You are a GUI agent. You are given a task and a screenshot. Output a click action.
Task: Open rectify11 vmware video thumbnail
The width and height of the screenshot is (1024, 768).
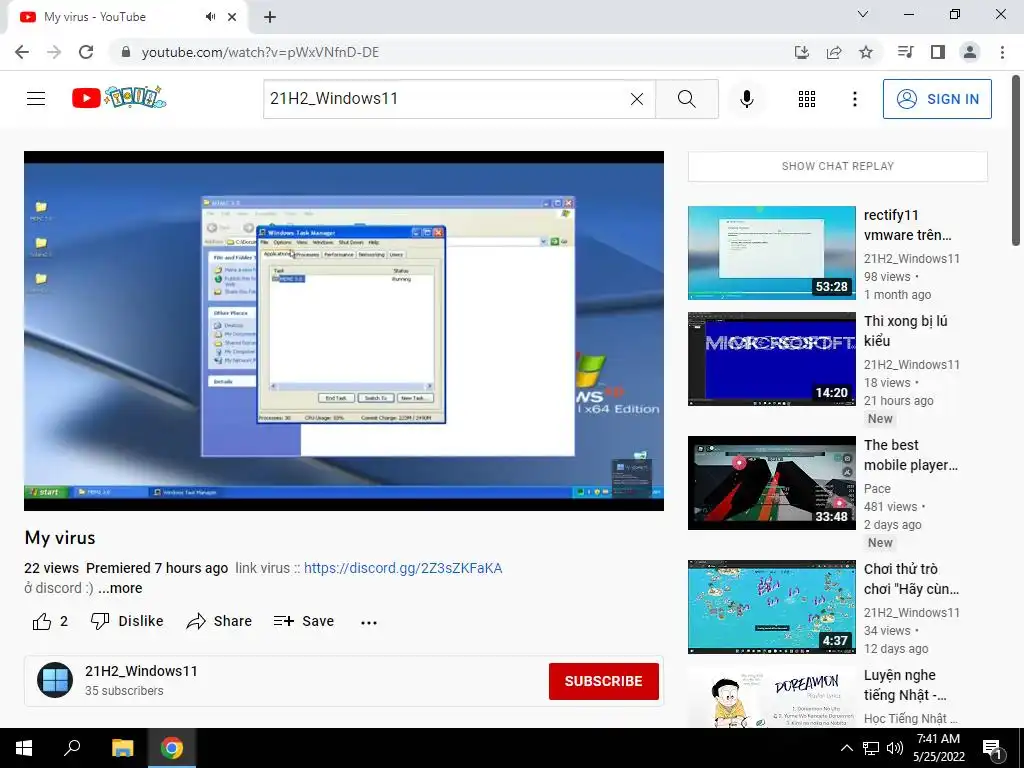pos(771,253)
